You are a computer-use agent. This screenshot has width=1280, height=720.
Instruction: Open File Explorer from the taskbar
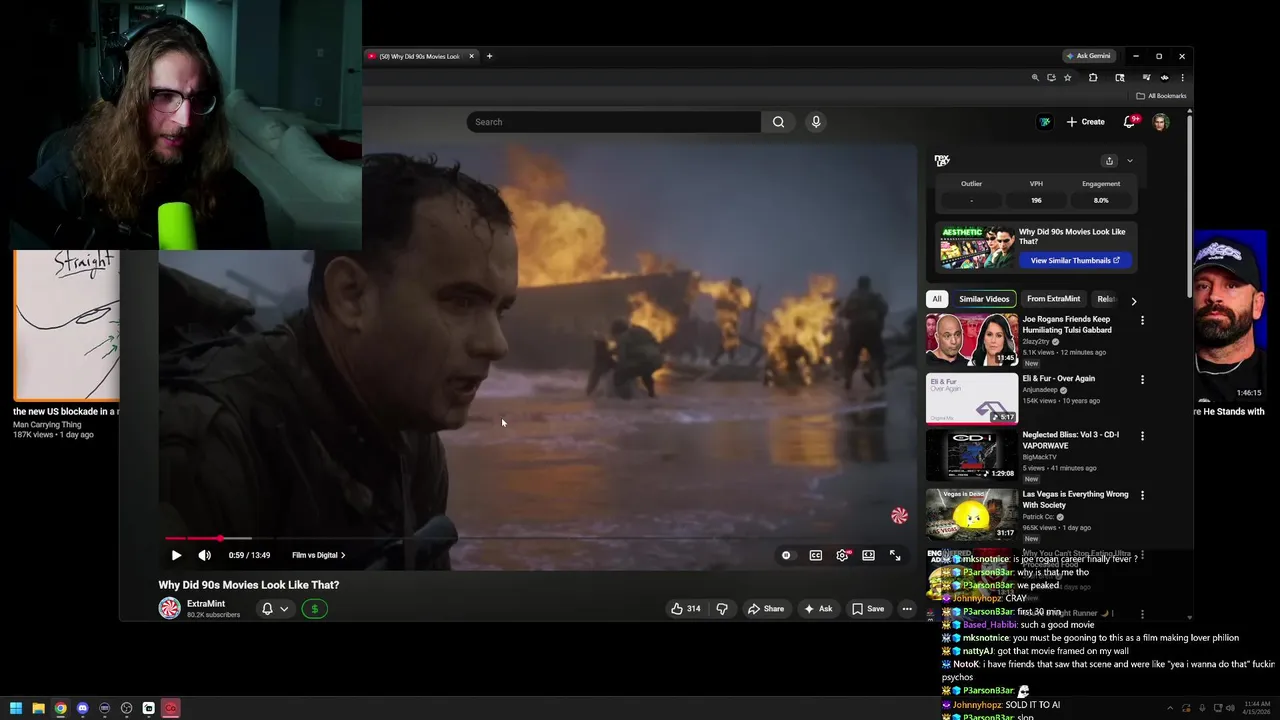pyautogui.click(x=38, y=708)
